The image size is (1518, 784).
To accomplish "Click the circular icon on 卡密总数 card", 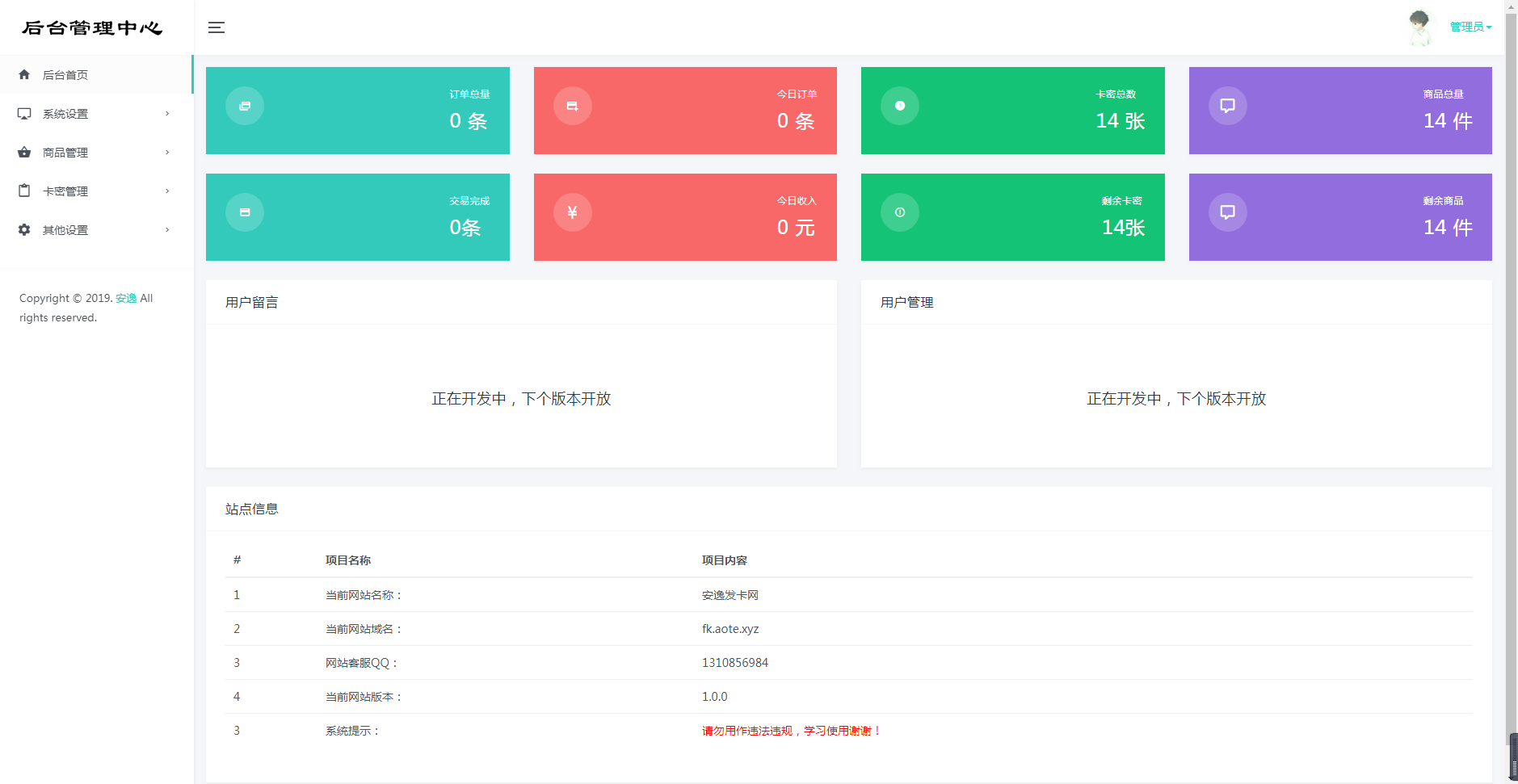I will click(900, 106).
